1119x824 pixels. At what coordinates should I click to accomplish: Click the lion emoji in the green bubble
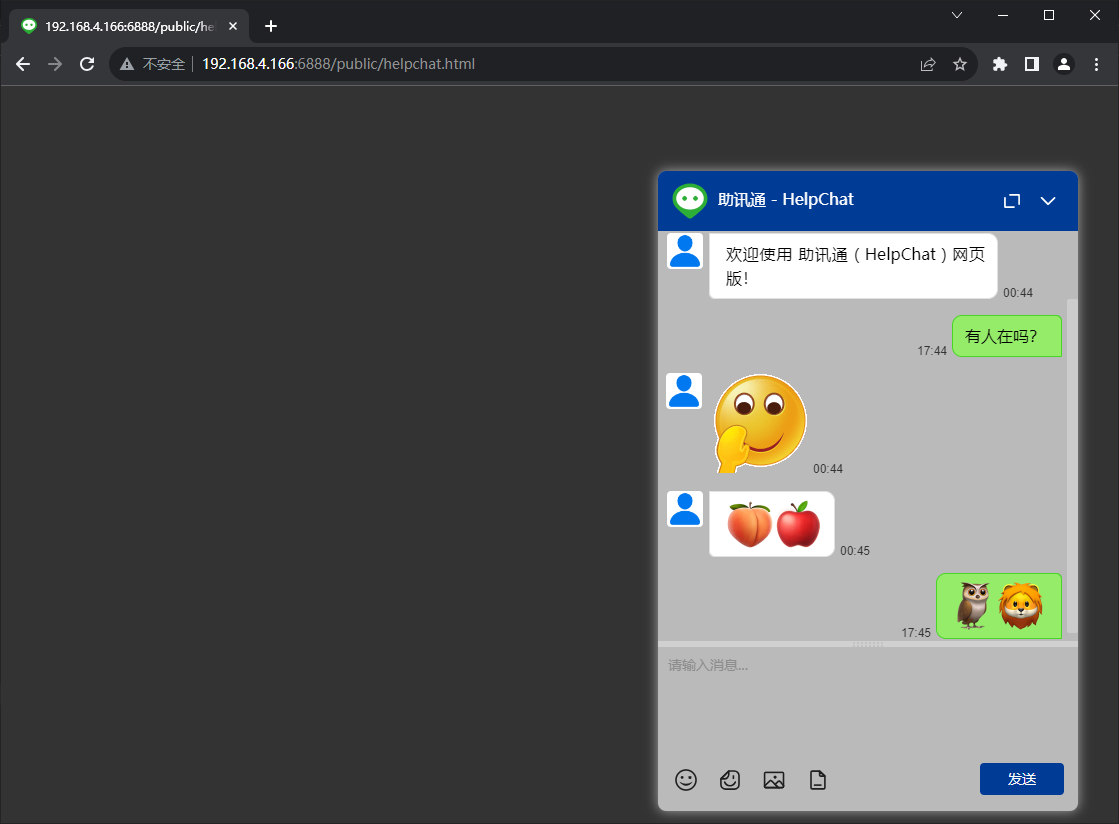click(1021, 606)
